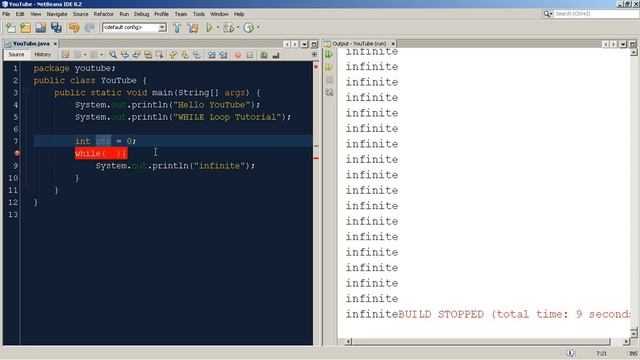The height and width of the screenshot is (360, 640).
Task: Click the Build Project hammer icon
Action: click(x=177, y=28)
